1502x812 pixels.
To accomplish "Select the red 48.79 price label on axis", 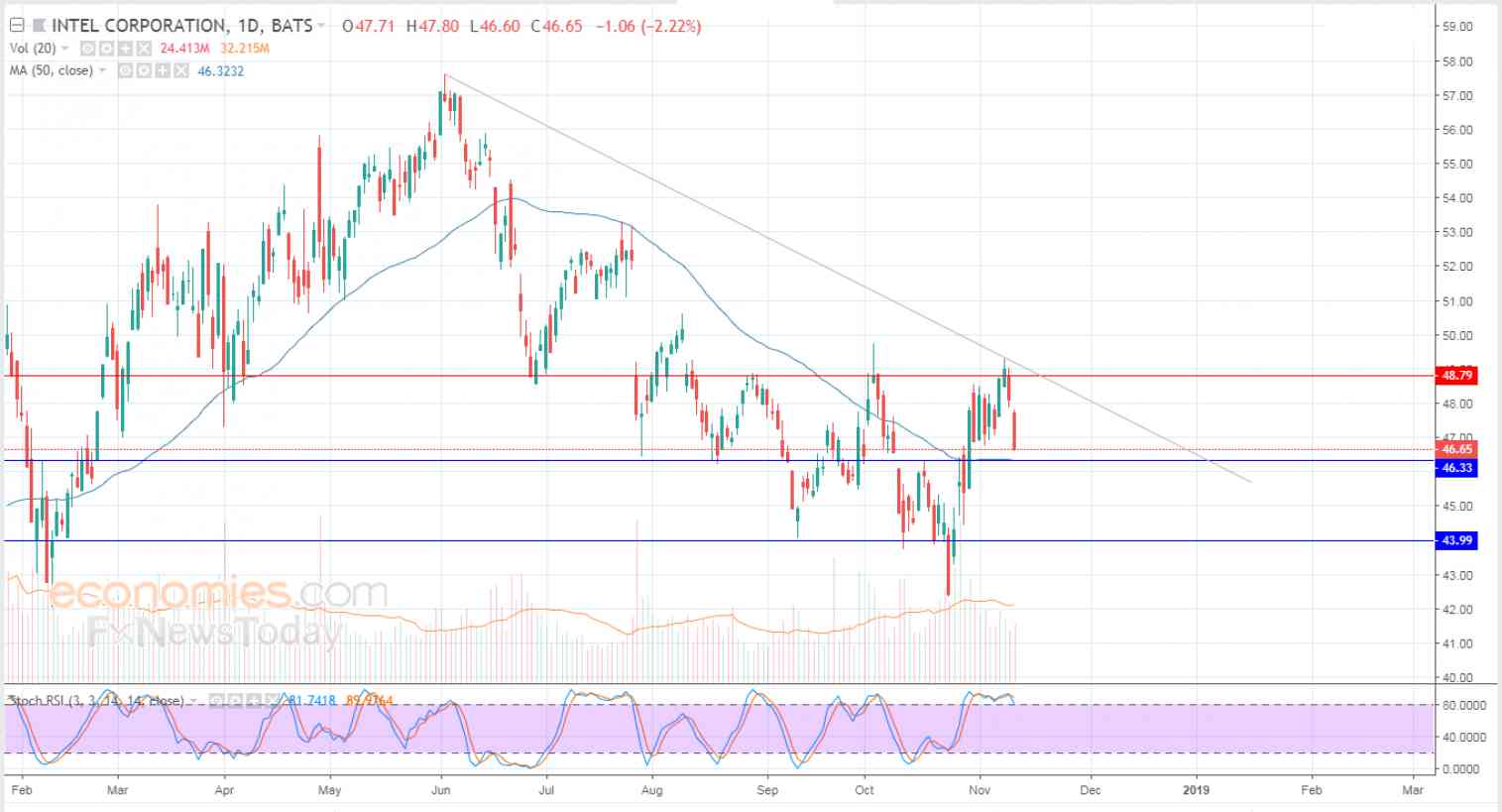I will [1456, 376].
